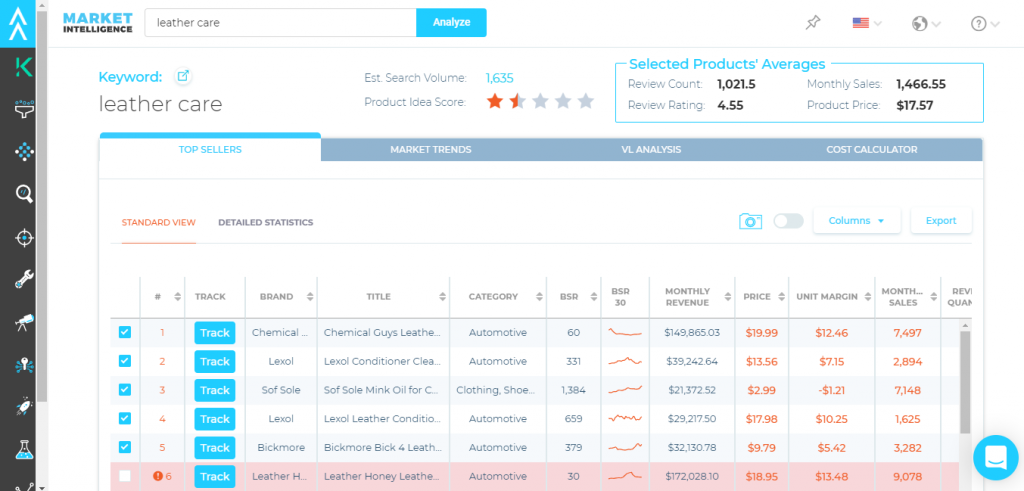The image size is (1024, 491).
Task: Open the keyword external link icon
Action: click(x=183, y=76)
